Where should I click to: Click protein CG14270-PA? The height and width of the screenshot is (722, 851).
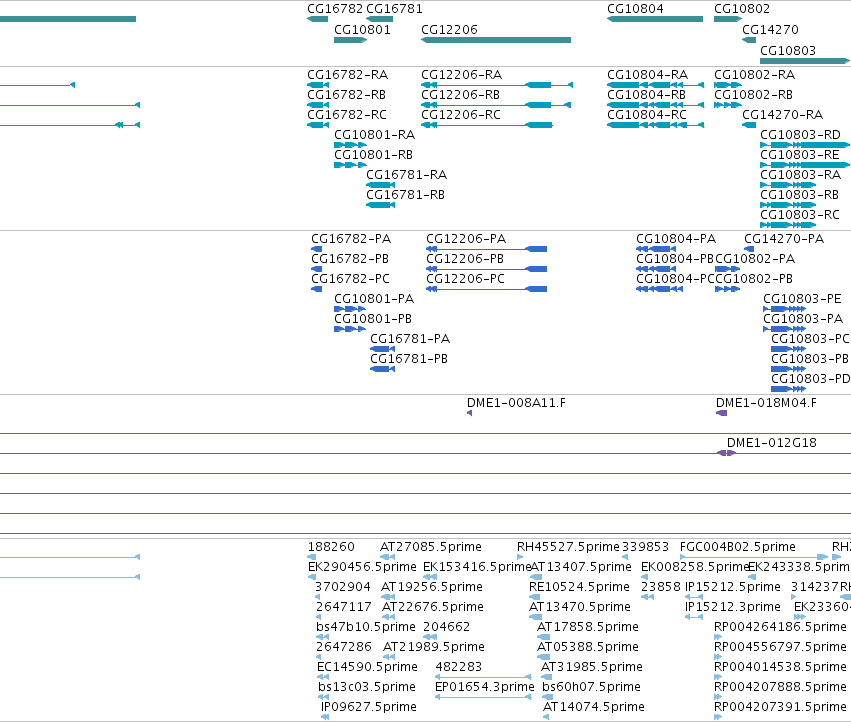point(784,239)
